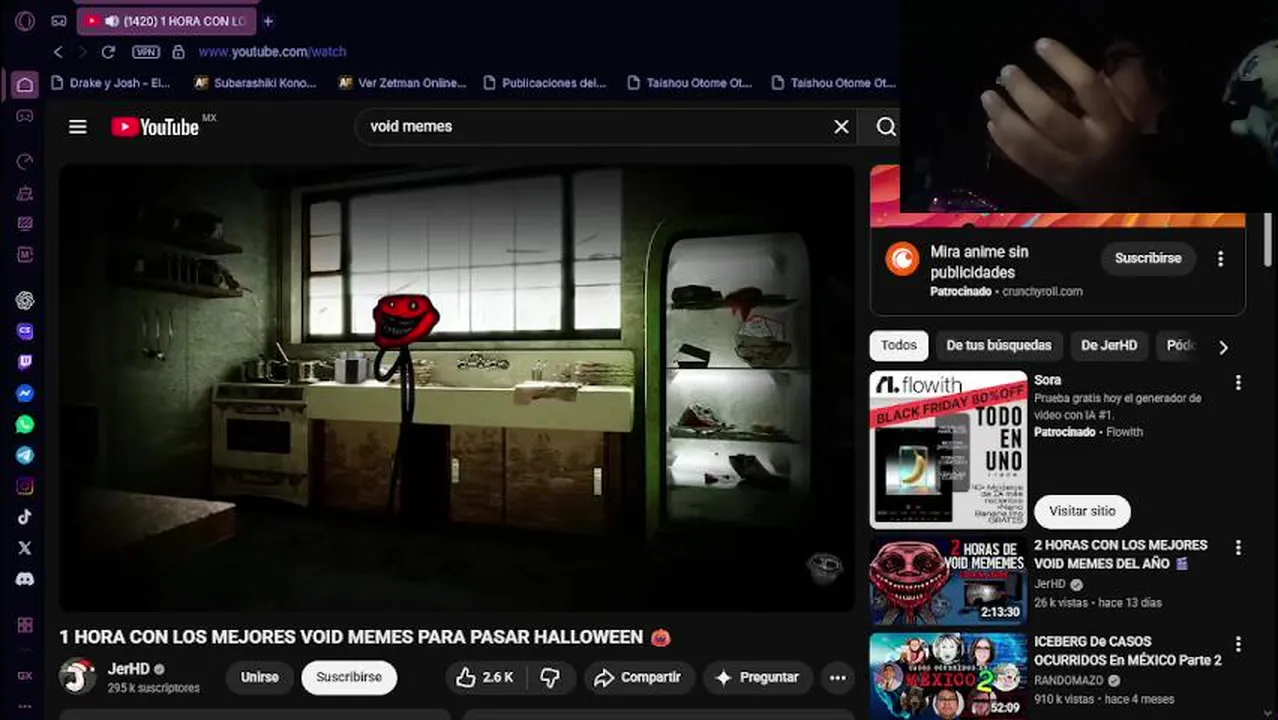Viewport: 1278px width, 720px height.
Task: Select the 'De JerHD' filter chip
Action: pyautogui.click(x=1109, y=346)
